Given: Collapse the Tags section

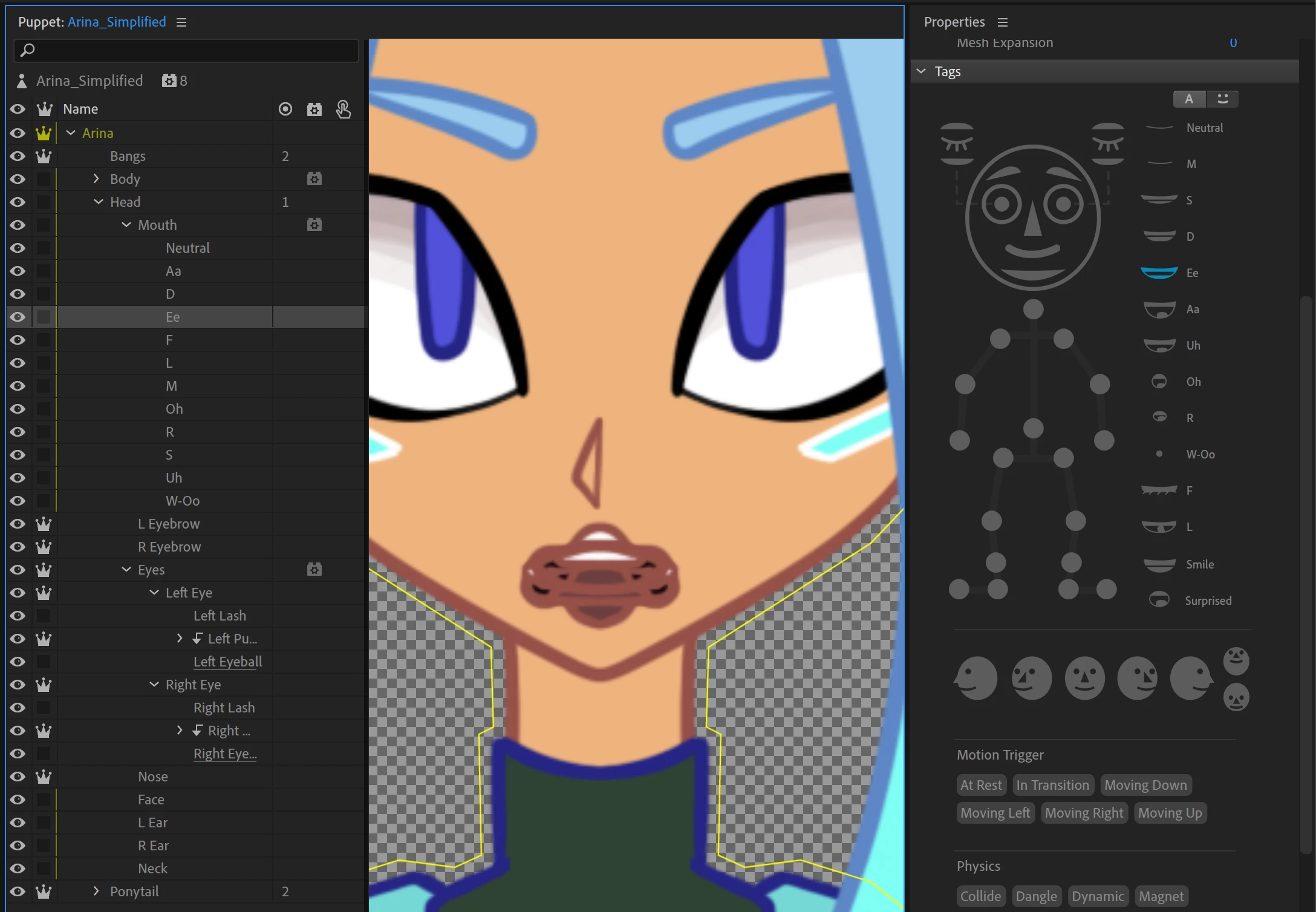Looking at the screenshot, I should [x=921, y=71].
